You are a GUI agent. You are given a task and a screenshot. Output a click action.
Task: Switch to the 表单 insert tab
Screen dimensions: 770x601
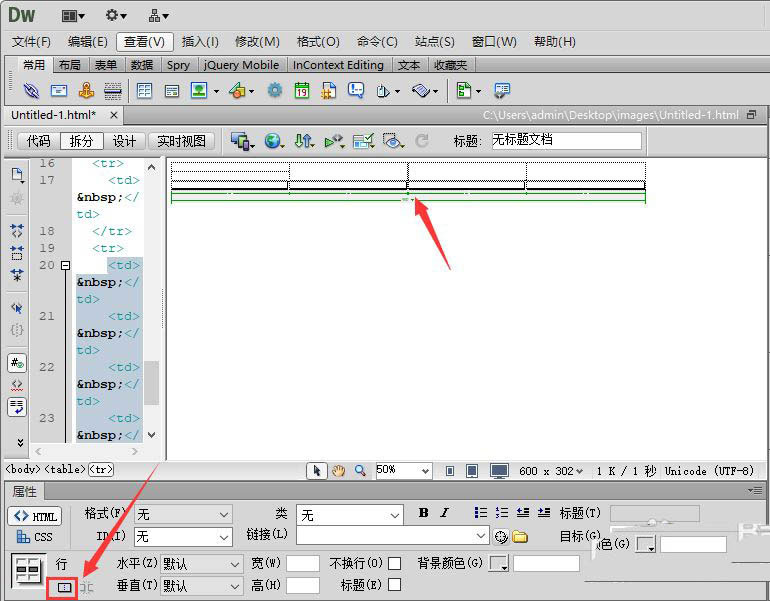(x=106, y=65)
